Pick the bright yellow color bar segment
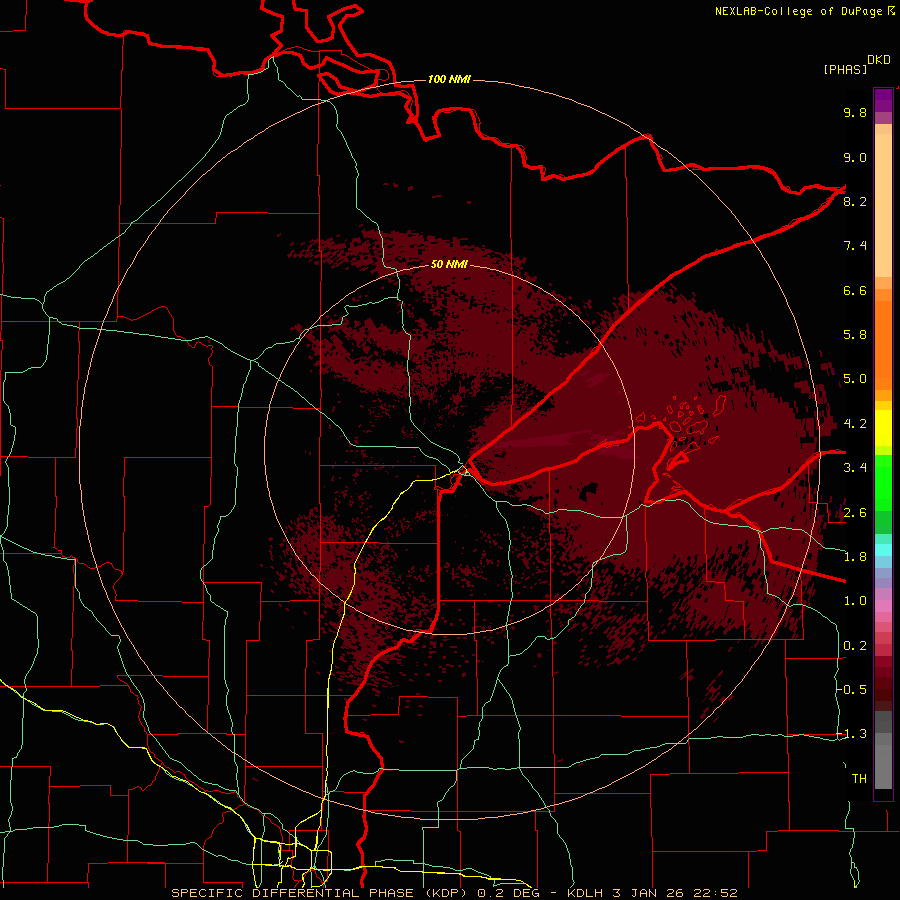The height and width of the screenshot is (900, 900). [x=883, y=428]
